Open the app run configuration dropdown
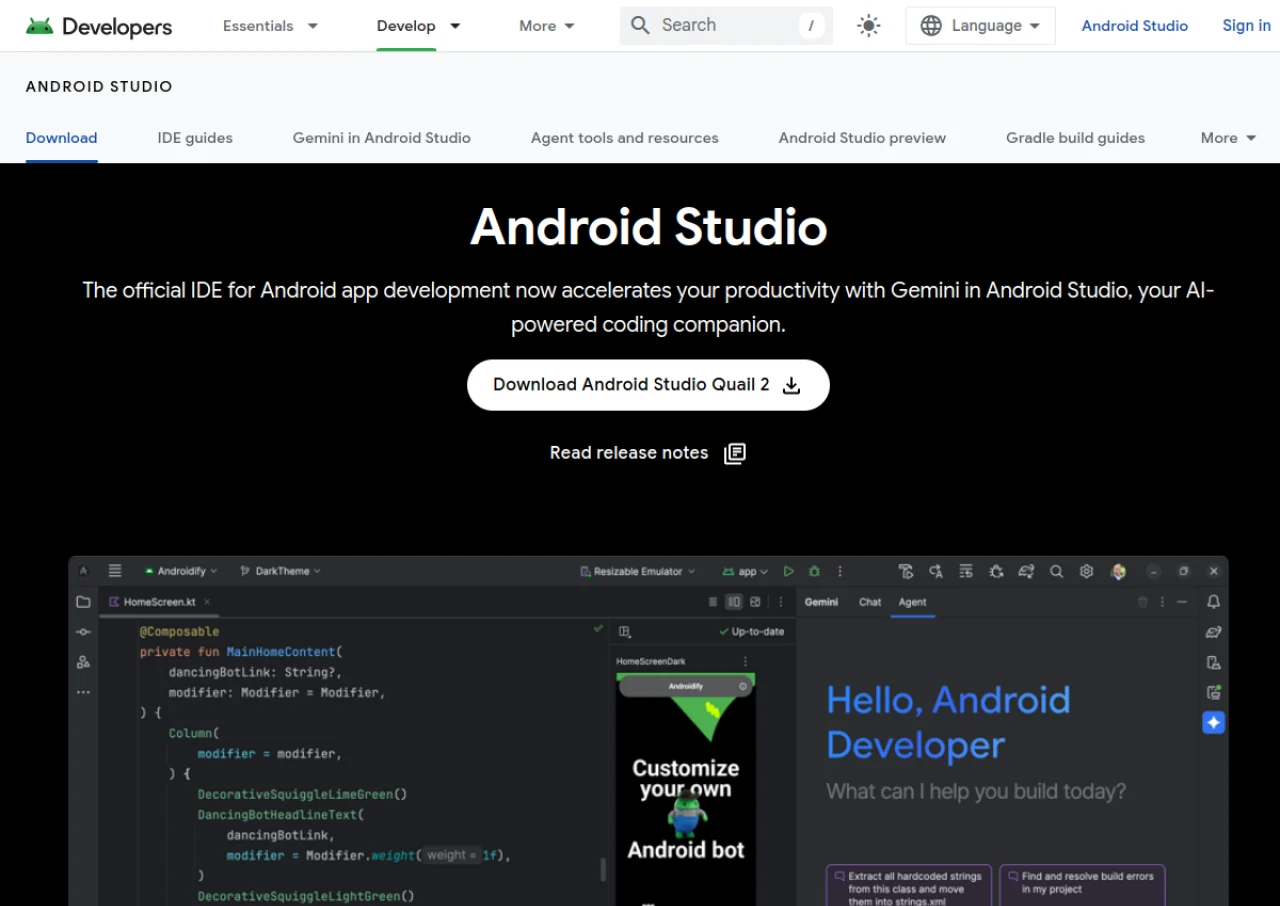This screenshot has width=1280, height=906. (x=745, y=571)
